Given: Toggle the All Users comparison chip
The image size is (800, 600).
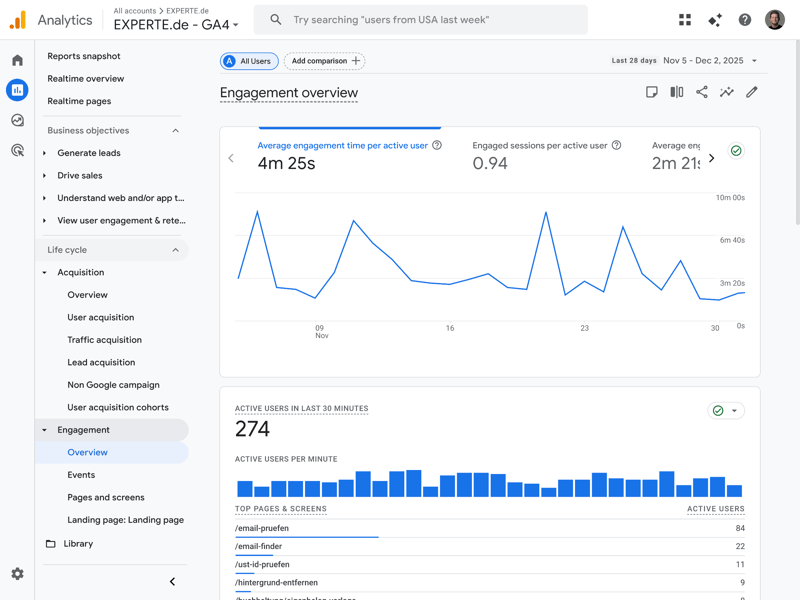Looking at the screenshot, I should tap(249, 61).
